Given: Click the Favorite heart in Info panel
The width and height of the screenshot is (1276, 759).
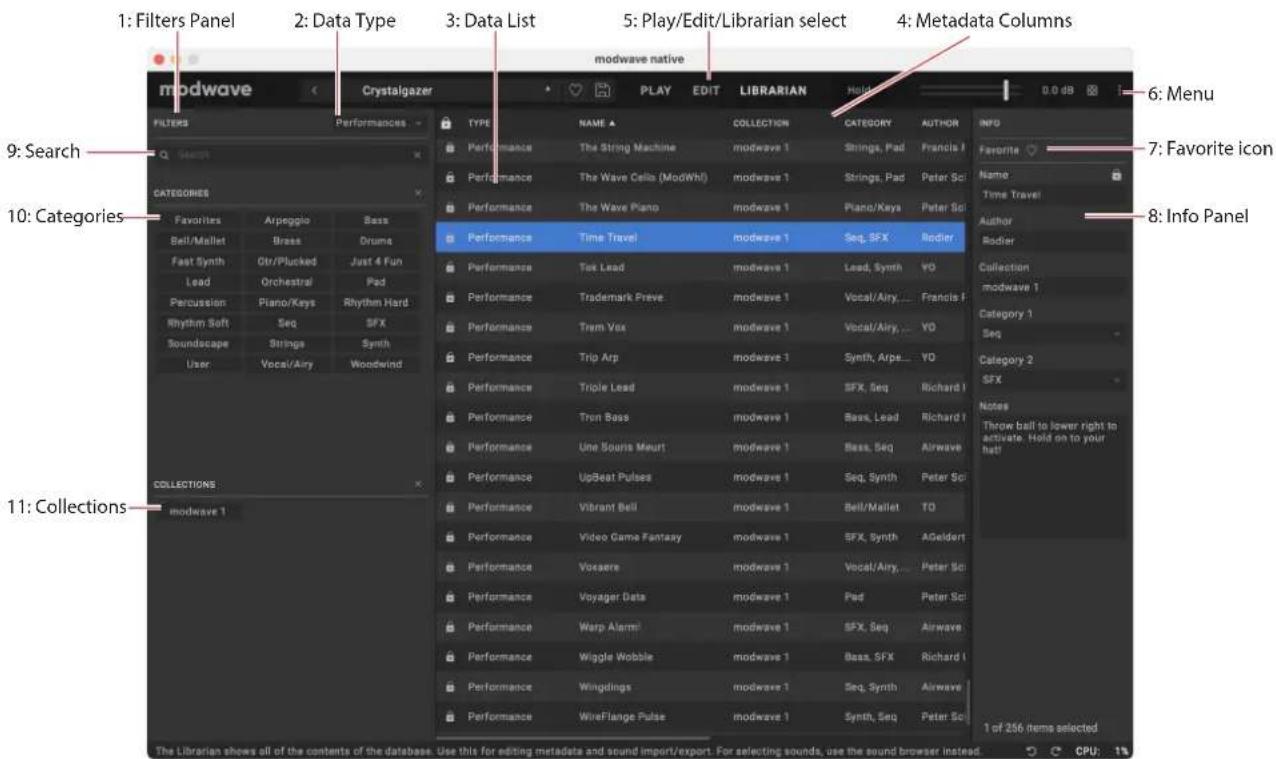Looking at the screenshot, I should (1031, 150).
